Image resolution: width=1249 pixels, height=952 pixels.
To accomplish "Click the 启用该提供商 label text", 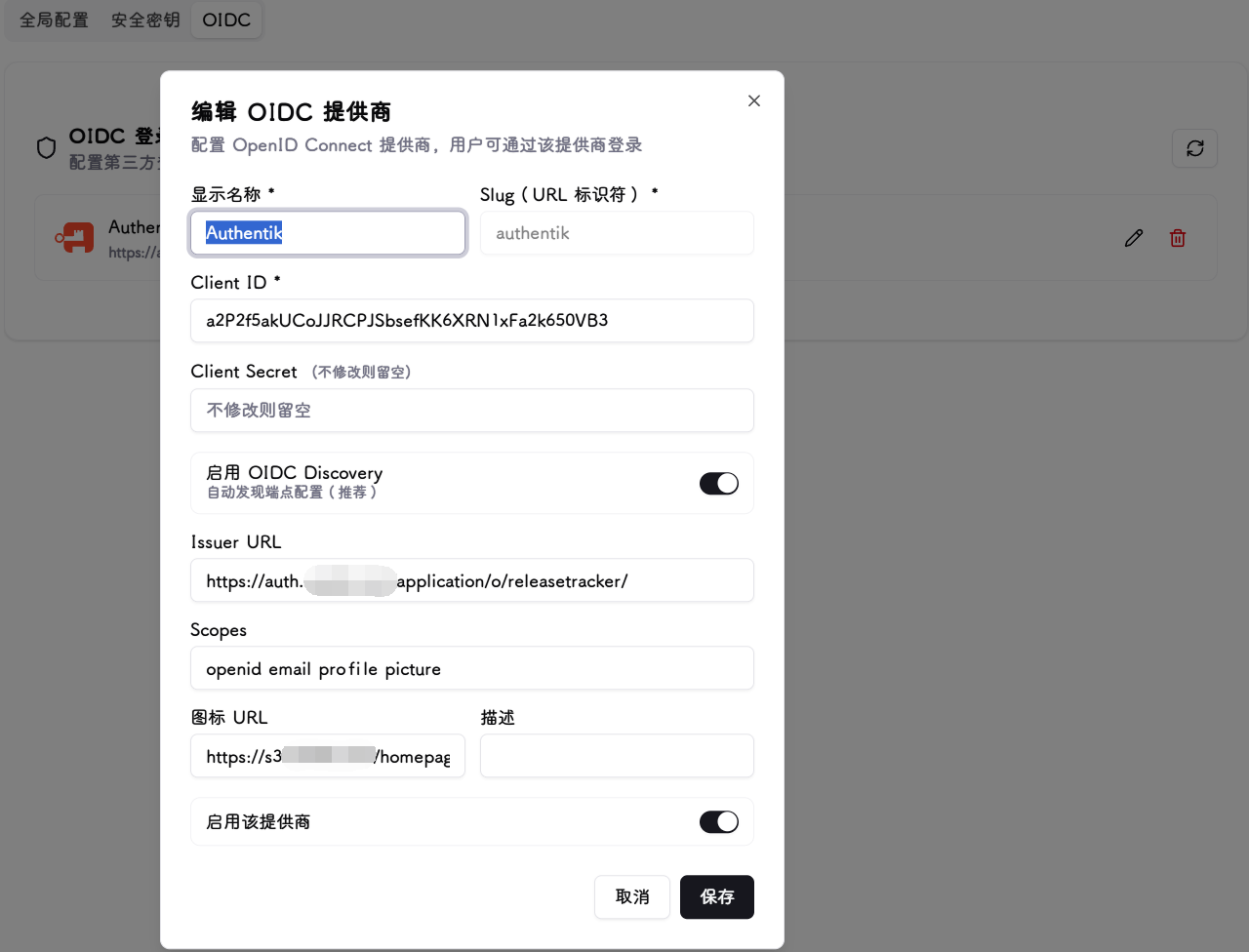I will [x=259, y=822].
